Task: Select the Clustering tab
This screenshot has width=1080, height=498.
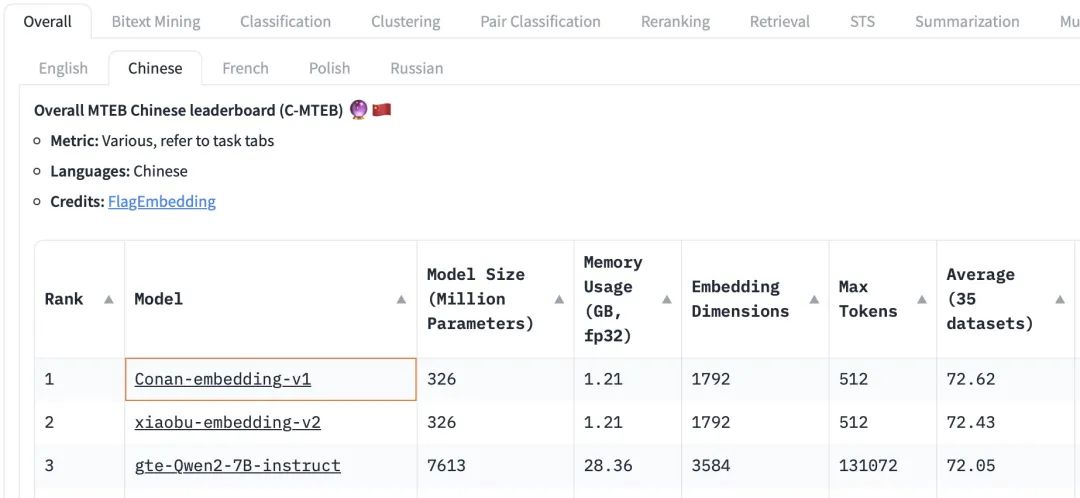Action: point(405,21)
